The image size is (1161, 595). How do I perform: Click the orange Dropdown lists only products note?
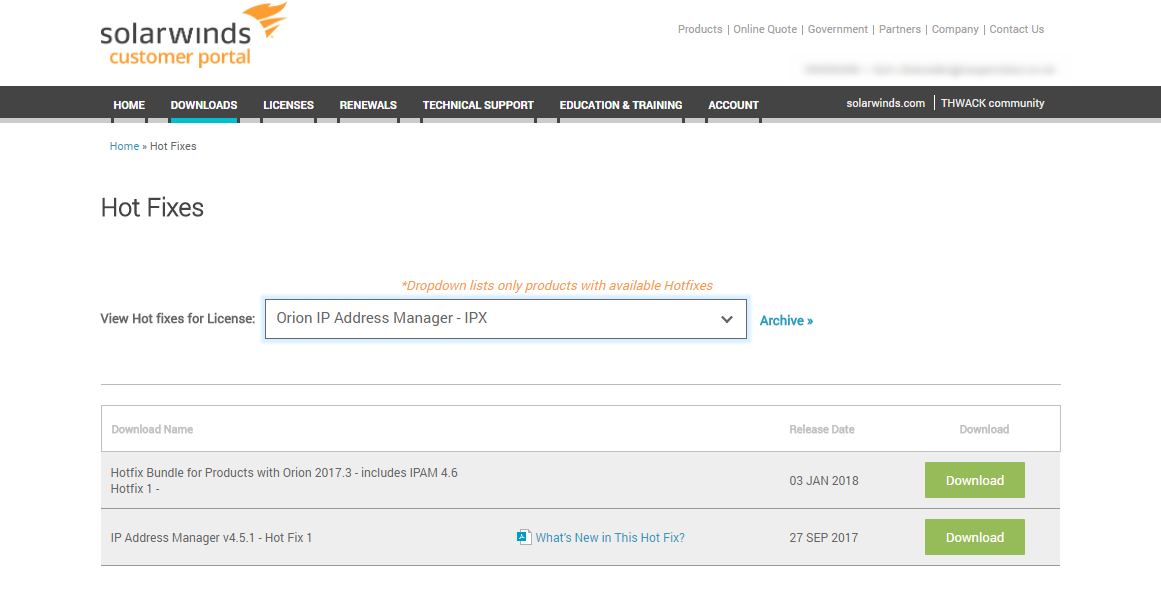coord(557,286)
